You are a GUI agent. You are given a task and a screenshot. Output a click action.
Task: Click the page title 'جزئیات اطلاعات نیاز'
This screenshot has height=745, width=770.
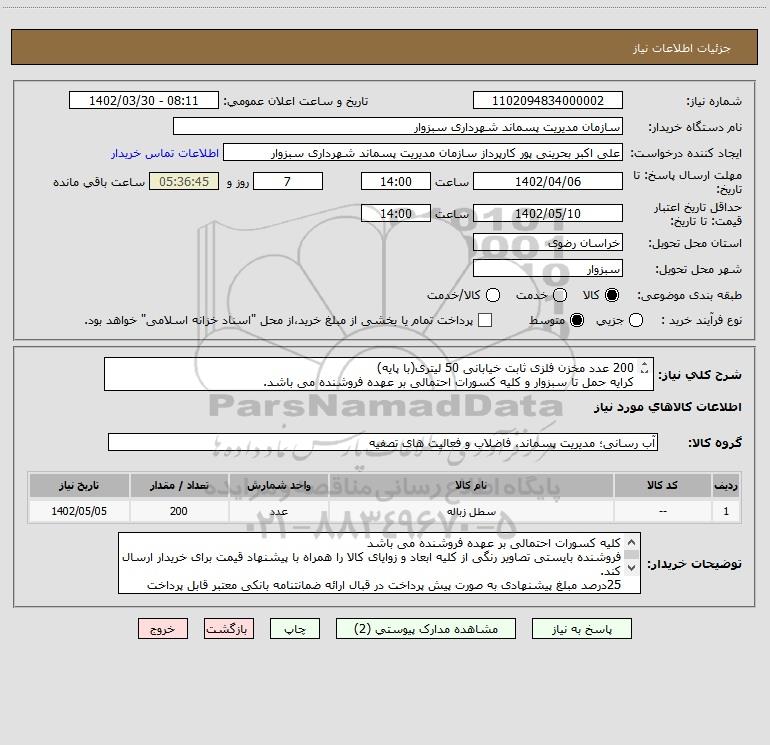point(681,48)
